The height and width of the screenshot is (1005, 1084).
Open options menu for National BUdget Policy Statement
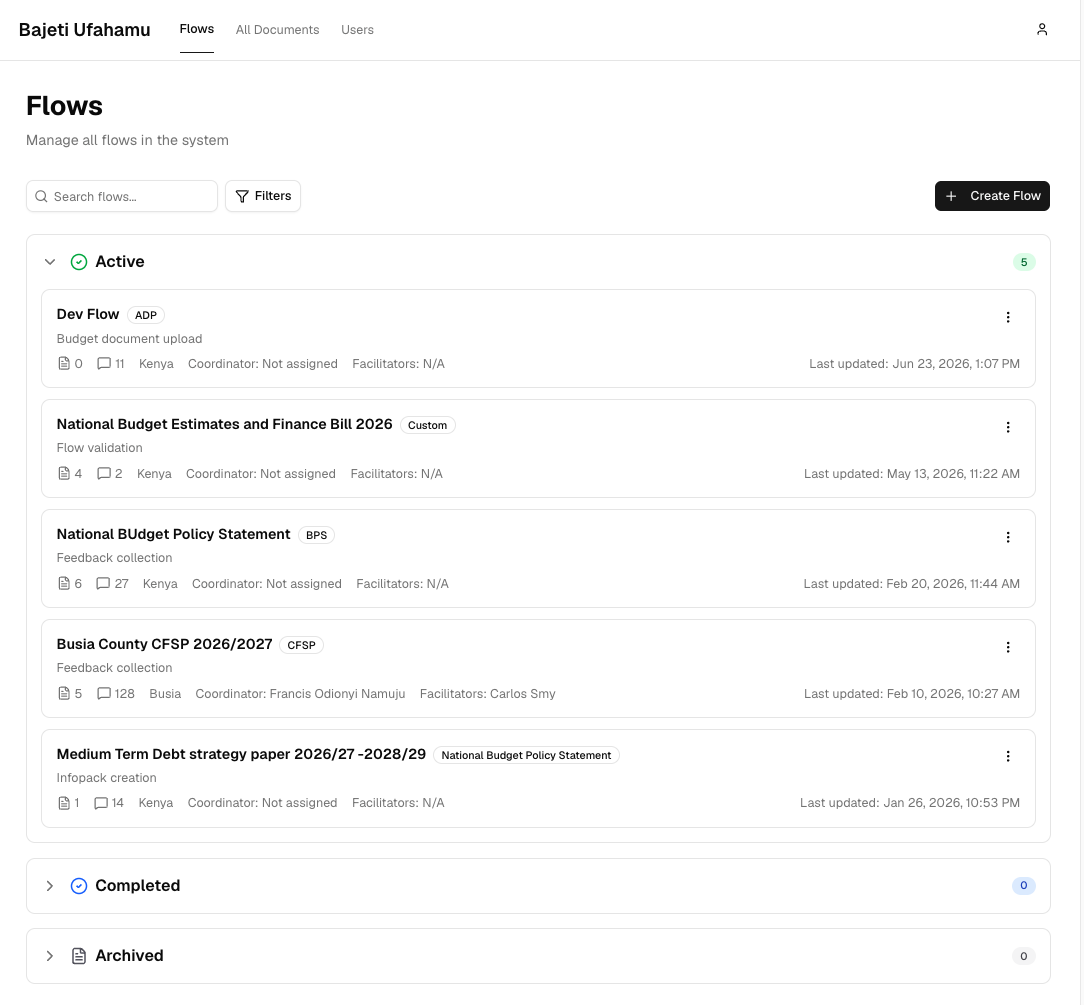(1007, 537)
